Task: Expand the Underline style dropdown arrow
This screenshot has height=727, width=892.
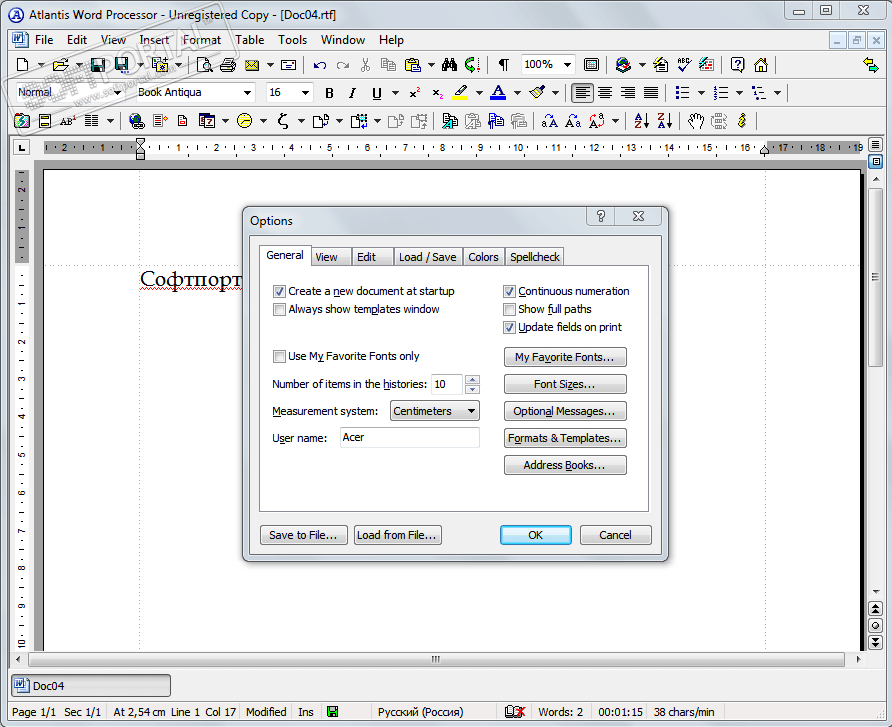Action: click(395, 93)
